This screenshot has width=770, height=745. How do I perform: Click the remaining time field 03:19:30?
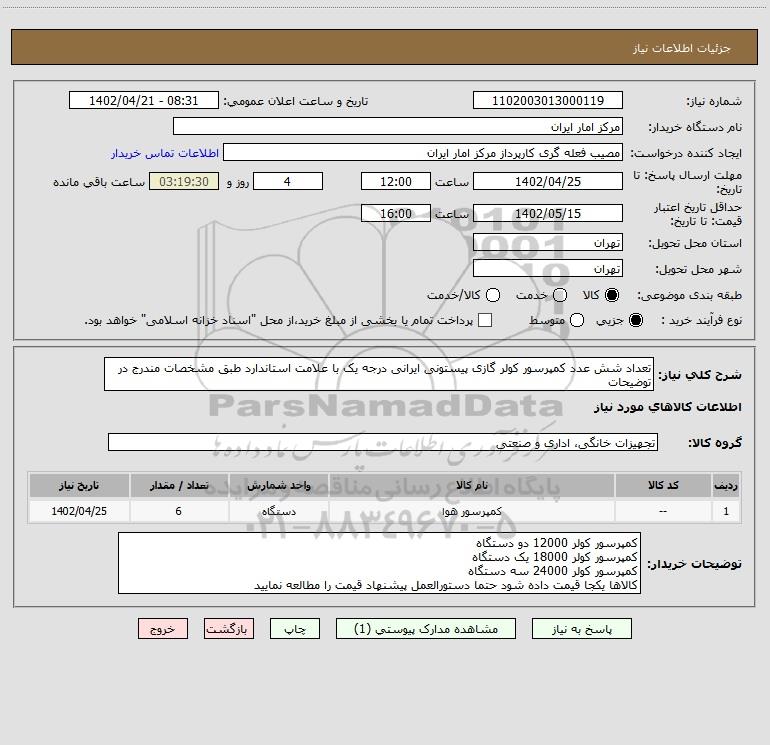coord(184,181)
